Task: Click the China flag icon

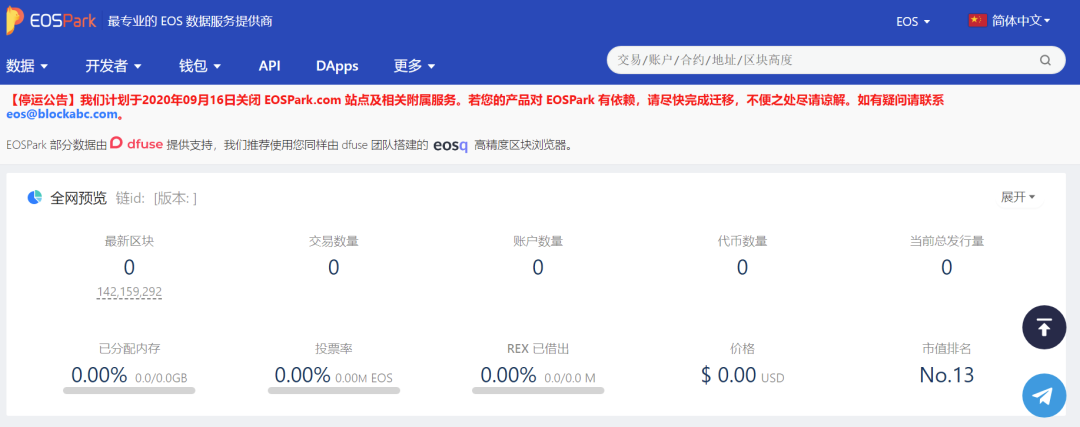Action: click(977, 21)
